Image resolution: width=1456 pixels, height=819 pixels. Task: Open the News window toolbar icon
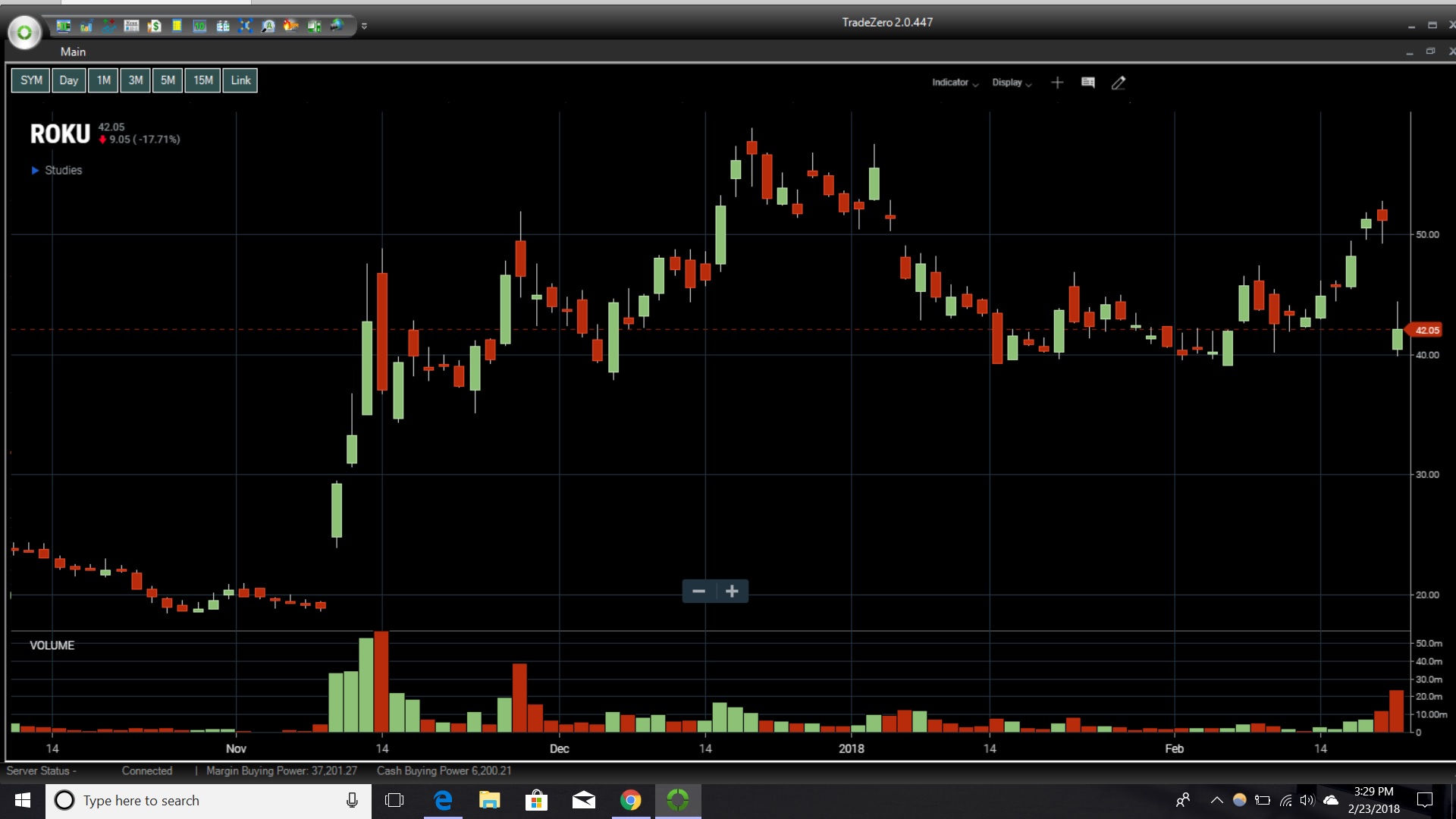point(131,26)
